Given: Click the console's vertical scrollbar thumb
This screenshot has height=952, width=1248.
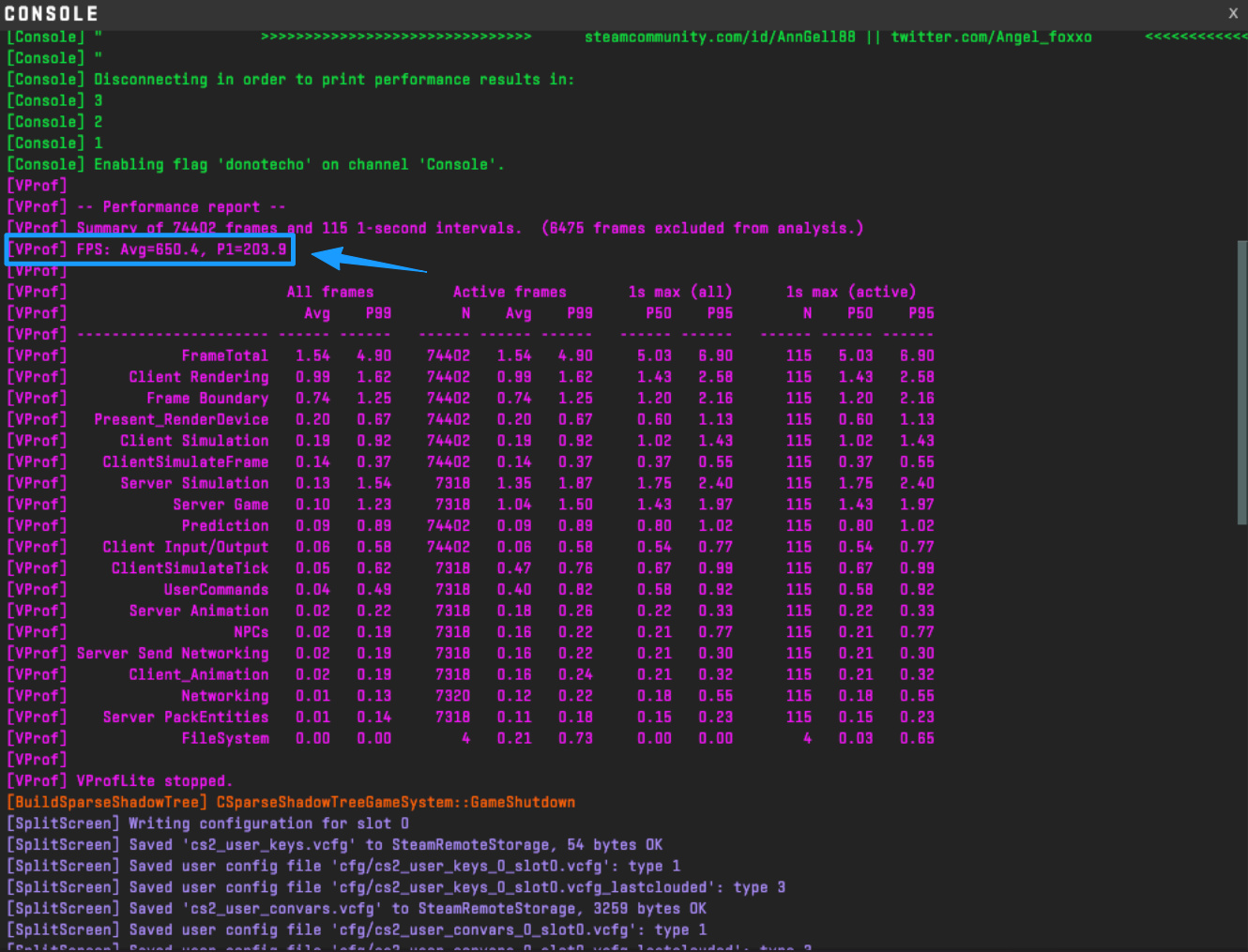Looking at the screenshot, I should (x=1242, y=383).
